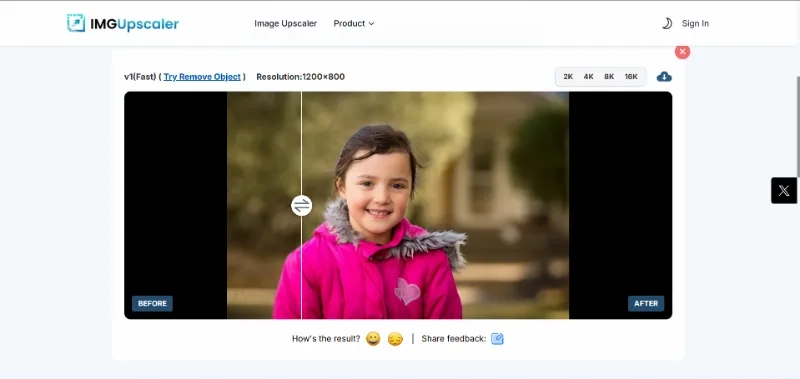Click the BEFORE label badge

coord(152,304)
